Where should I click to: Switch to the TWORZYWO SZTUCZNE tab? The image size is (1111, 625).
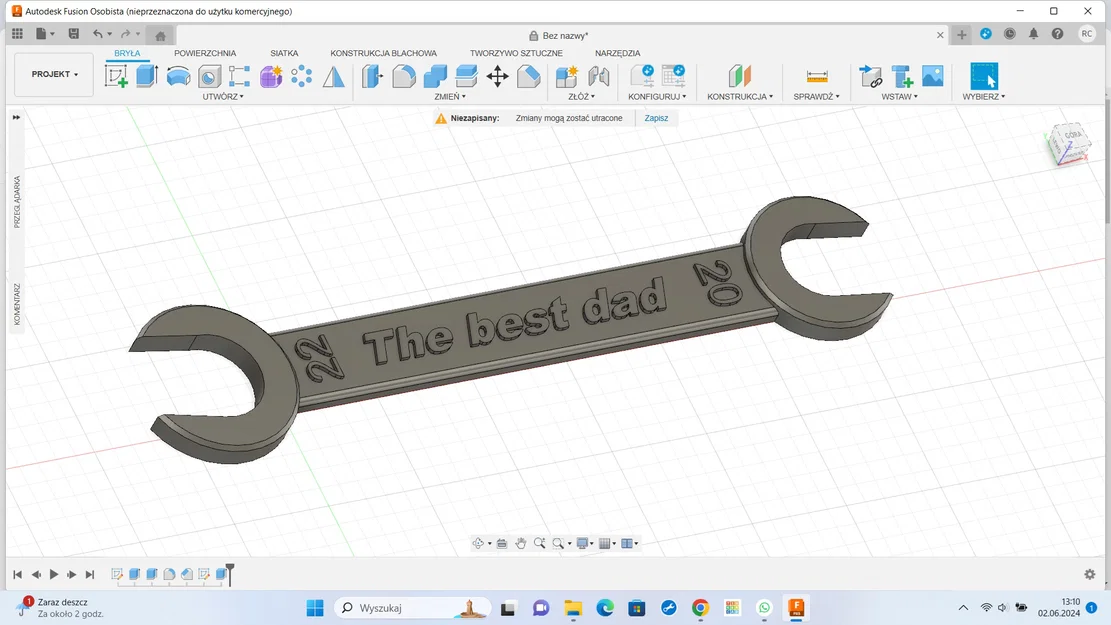pyautogui.click(x=516, y=53)
